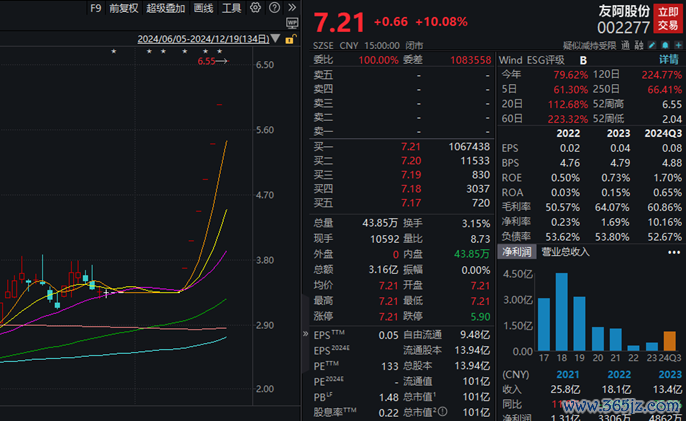This screenshot has width=686, height=421.
Task: Set a price alert with bell icon
Action: [x=665, y=46]
